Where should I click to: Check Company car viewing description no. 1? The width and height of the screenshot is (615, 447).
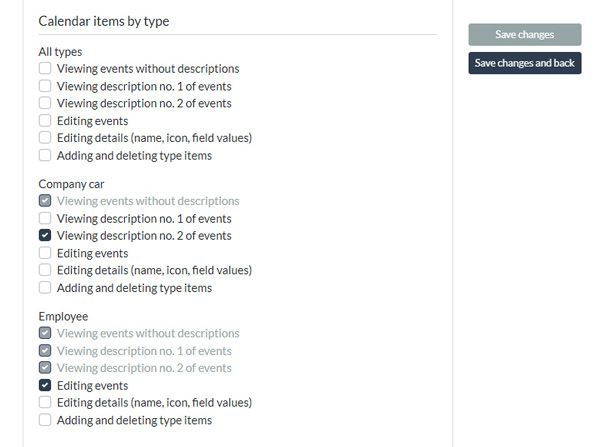pyautogui.click(x=45, y=218)
